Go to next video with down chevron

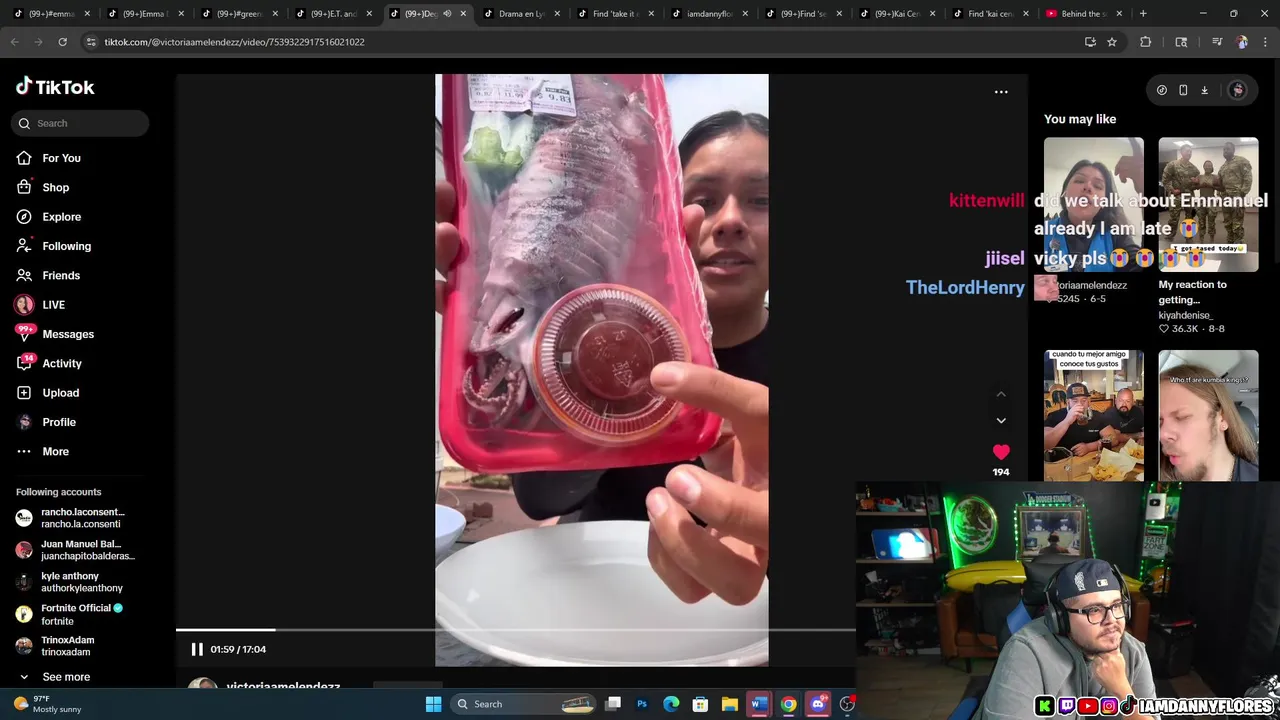point(1001,420)
